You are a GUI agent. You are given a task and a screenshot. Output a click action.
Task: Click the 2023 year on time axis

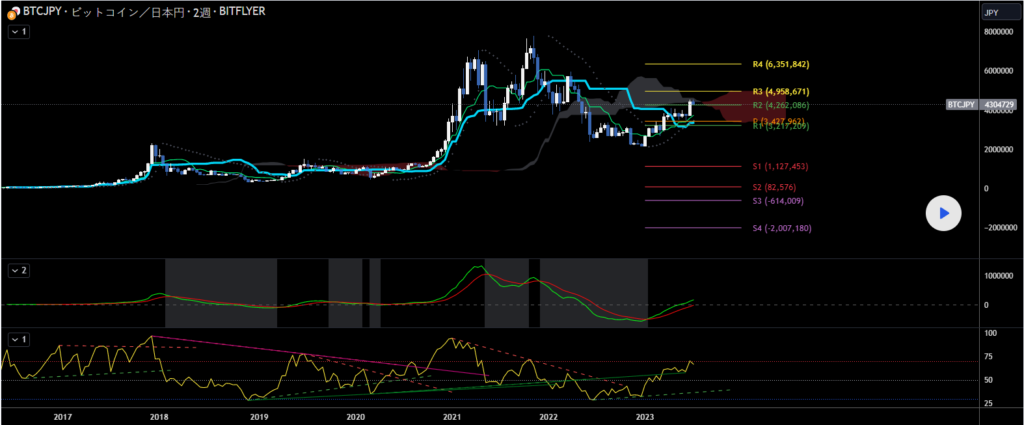[x=645, y=415]
